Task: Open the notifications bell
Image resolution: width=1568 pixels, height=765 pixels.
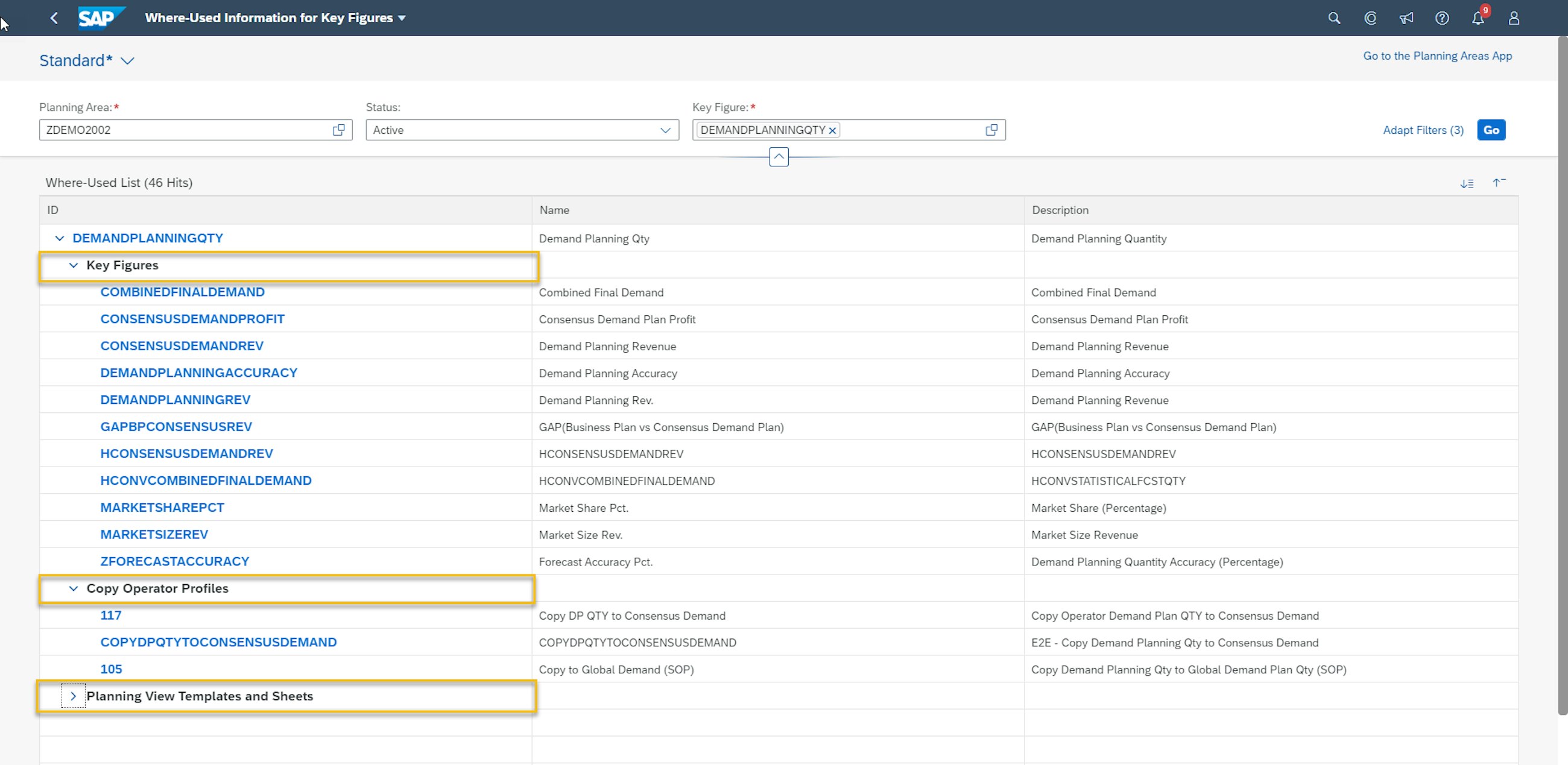Action: click(x=1478, y=18)
